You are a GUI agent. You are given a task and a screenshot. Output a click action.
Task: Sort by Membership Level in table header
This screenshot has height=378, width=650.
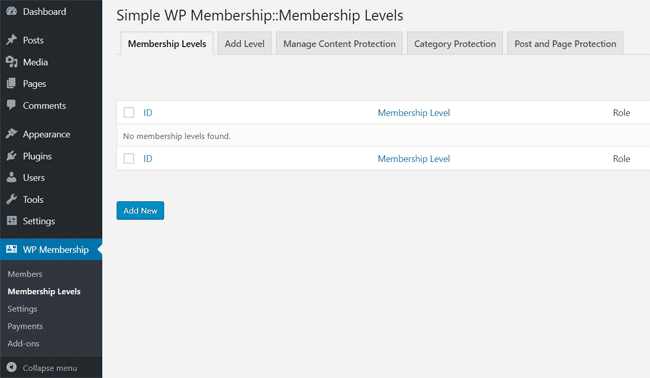(414, 113)
